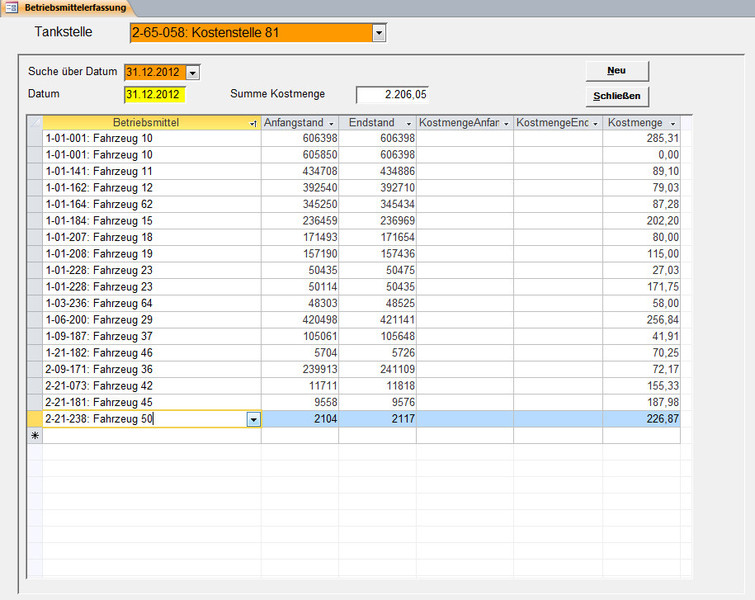Click the Summe Kostmenge field

[392, 94]
